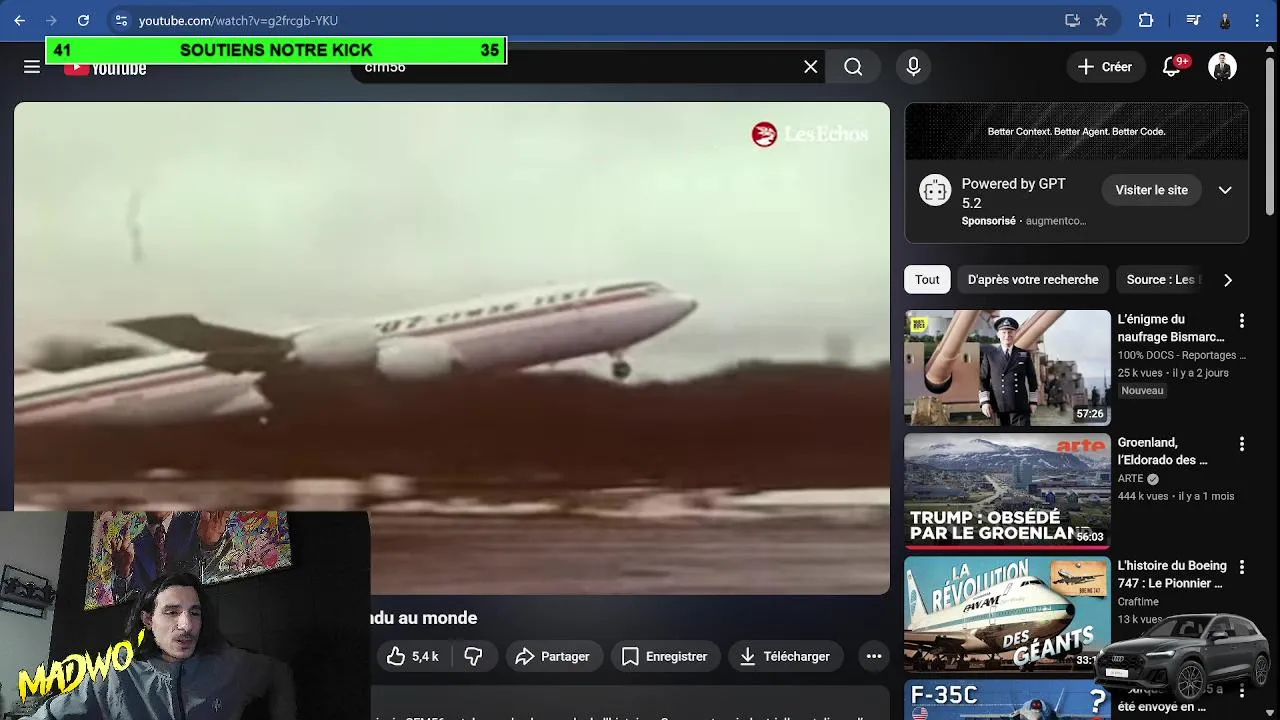Click the ARTE channel name

(1130, 479)
